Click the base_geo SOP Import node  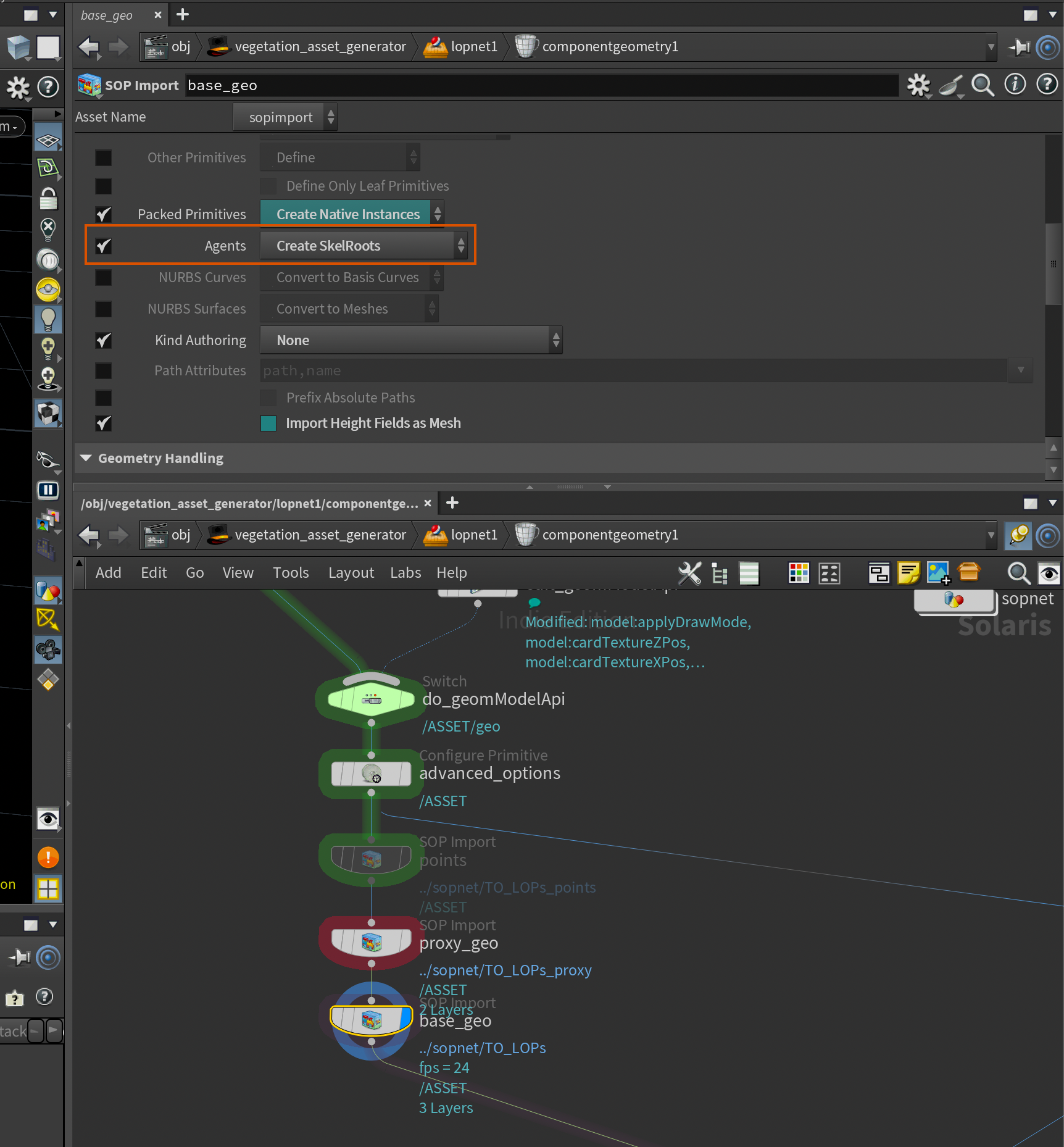pyautogui.click(x=371, y=1020)
